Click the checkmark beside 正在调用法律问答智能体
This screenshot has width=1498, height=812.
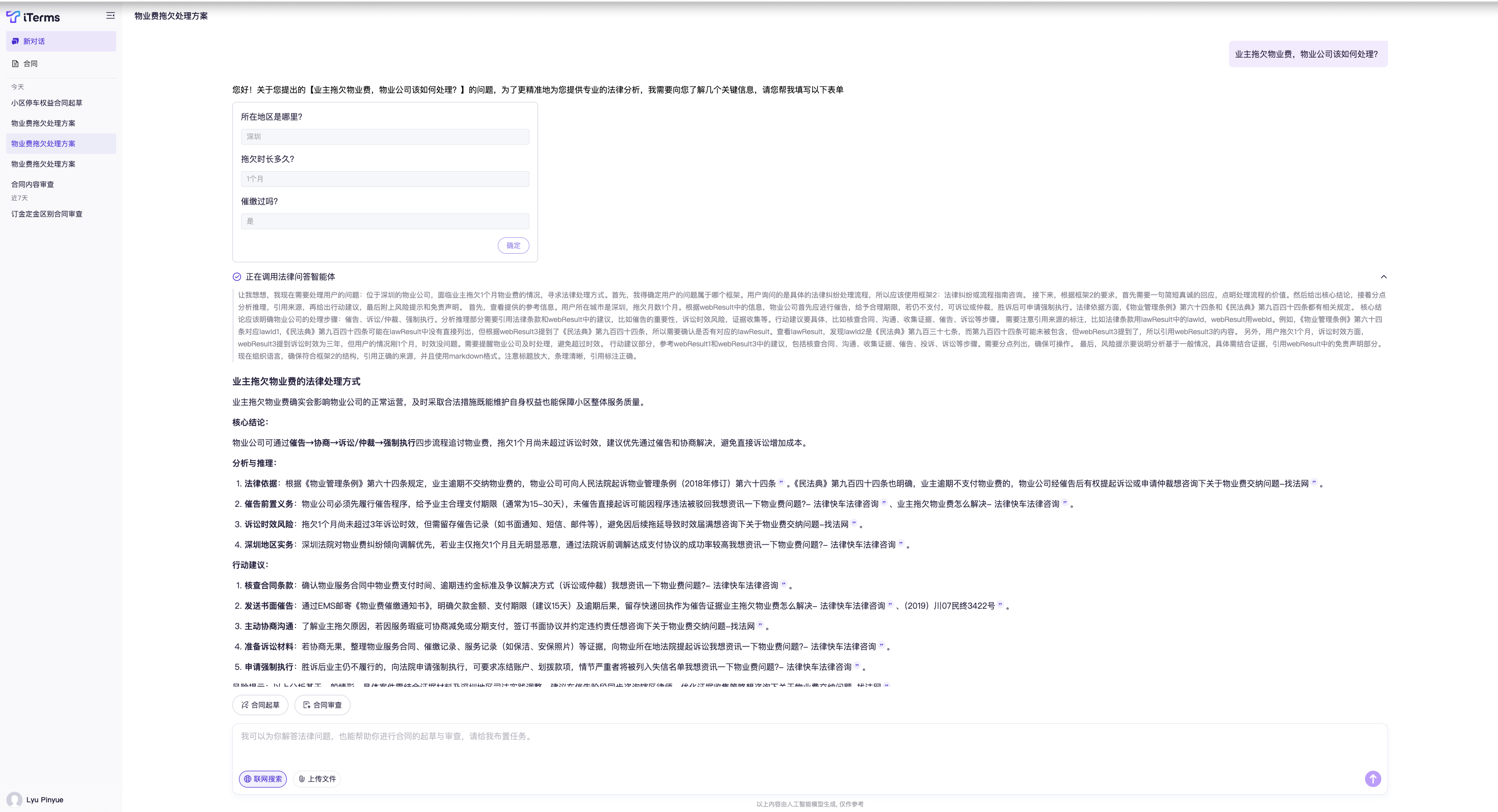pyautogui.click(x=237, y=277)
